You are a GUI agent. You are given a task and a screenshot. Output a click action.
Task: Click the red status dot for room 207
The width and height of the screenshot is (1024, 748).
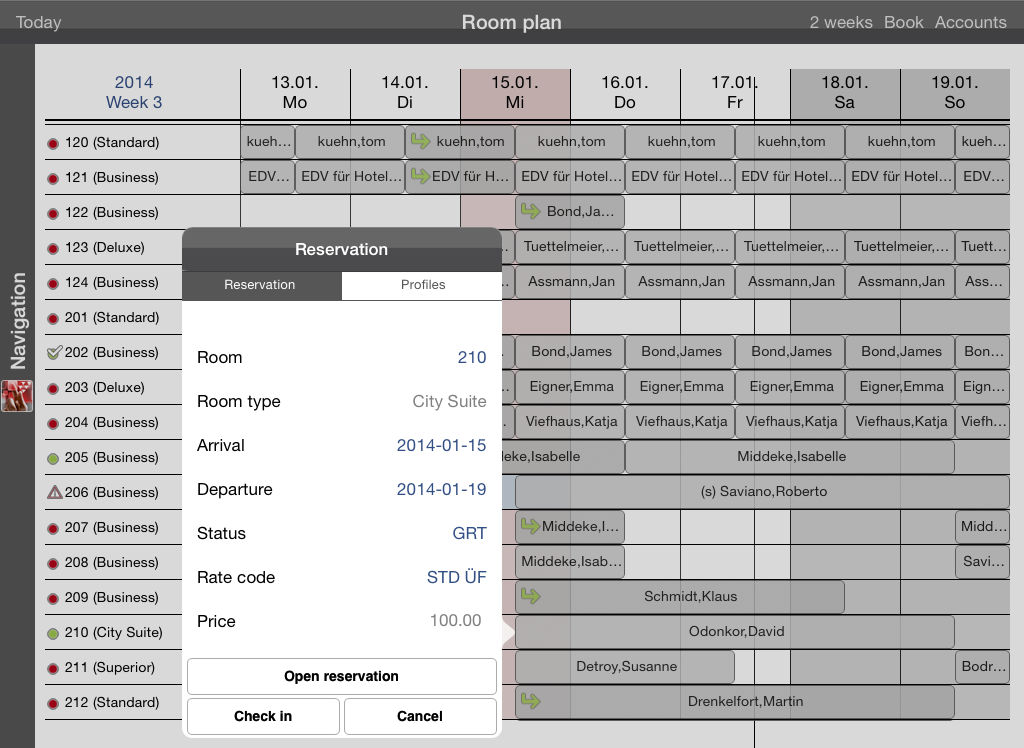pyautogui.click(x=53, y=528)
